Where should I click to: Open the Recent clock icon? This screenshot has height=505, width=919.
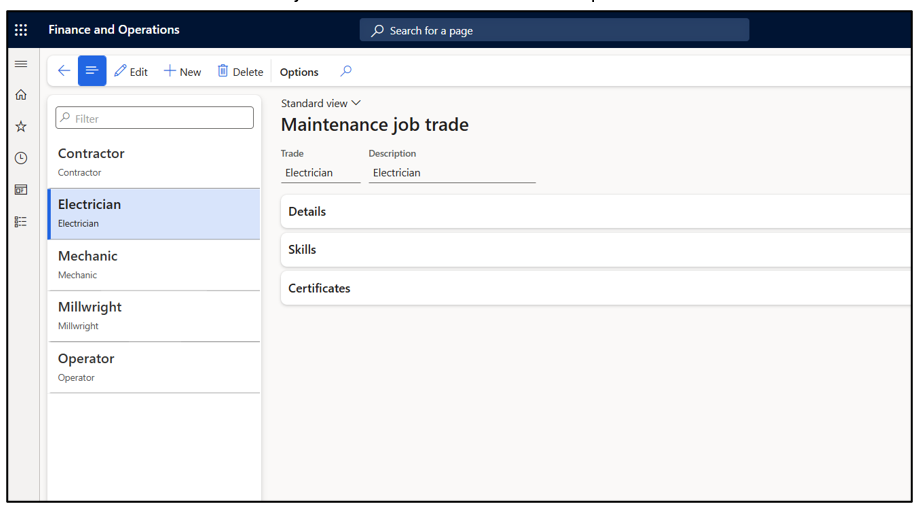pos(21,158)
